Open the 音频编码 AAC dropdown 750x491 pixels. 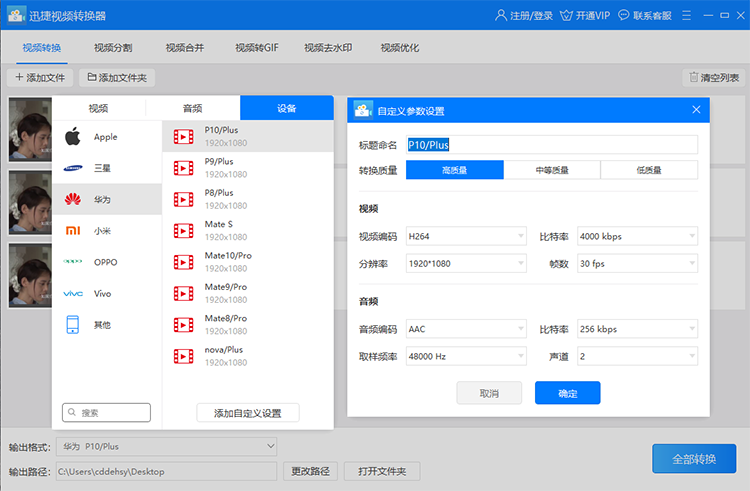point(466,328)
